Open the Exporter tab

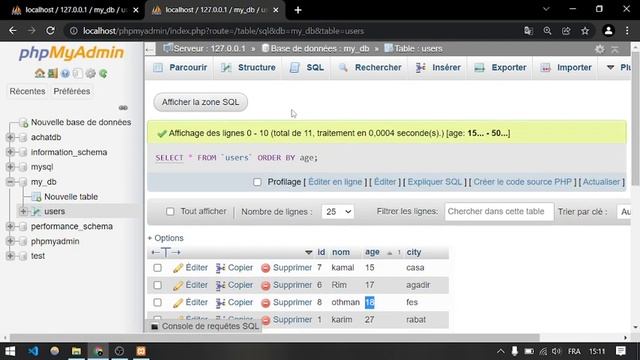tap(500, 68)
